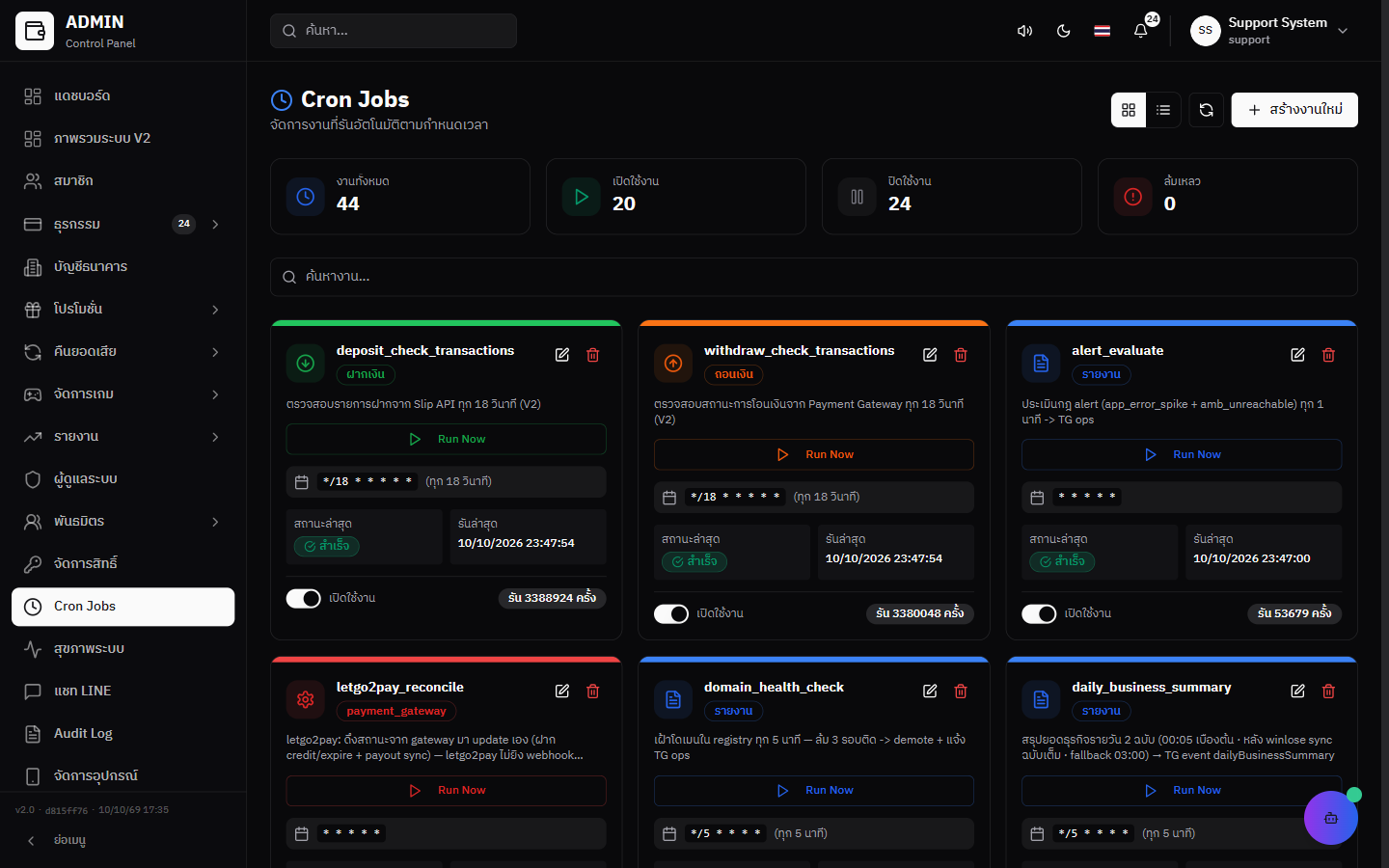Expand the รายงาน sidebar menu

[x=123, y=436]
